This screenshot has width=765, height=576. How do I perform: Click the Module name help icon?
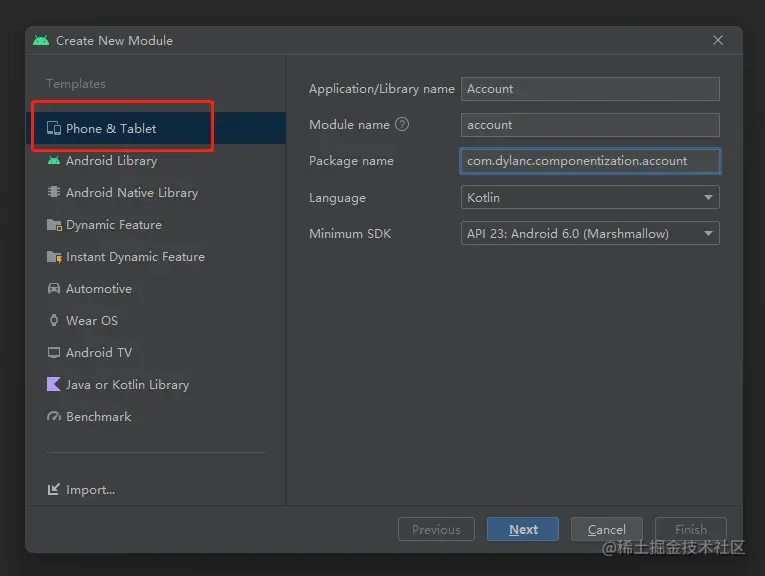coord(402,125)
